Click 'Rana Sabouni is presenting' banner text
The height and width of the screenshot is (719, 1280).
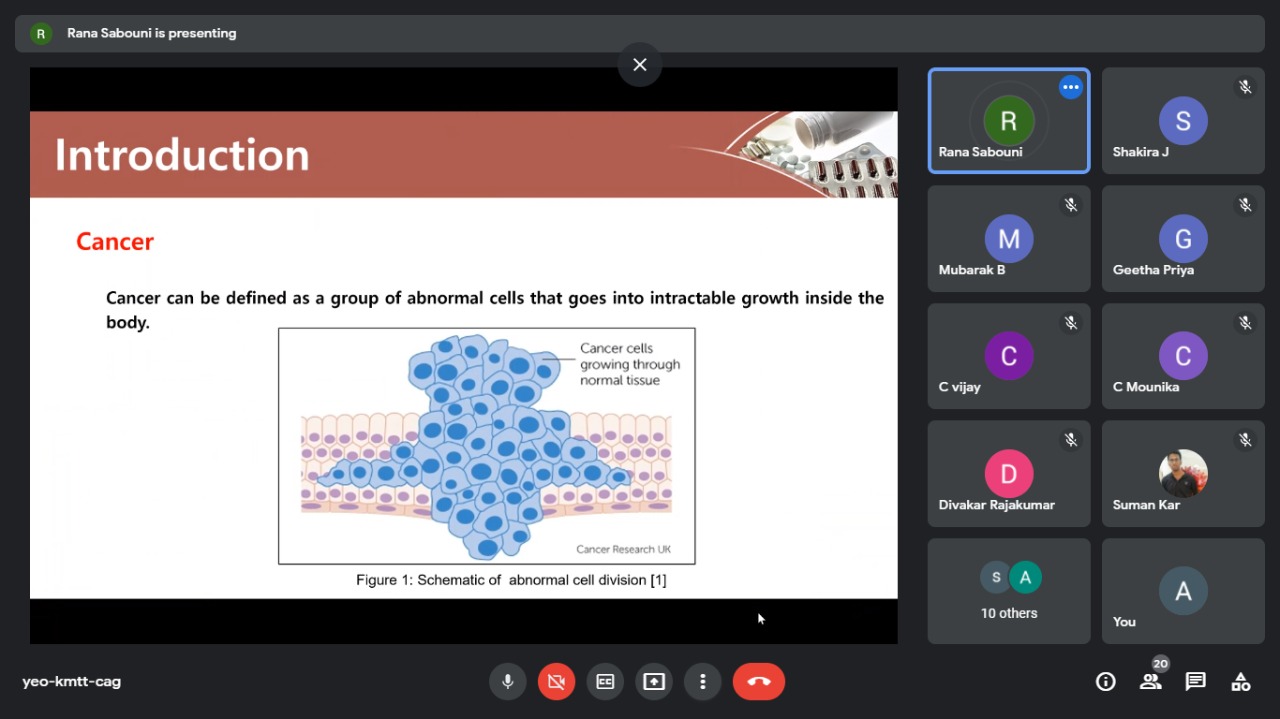[x=152, y=33]
